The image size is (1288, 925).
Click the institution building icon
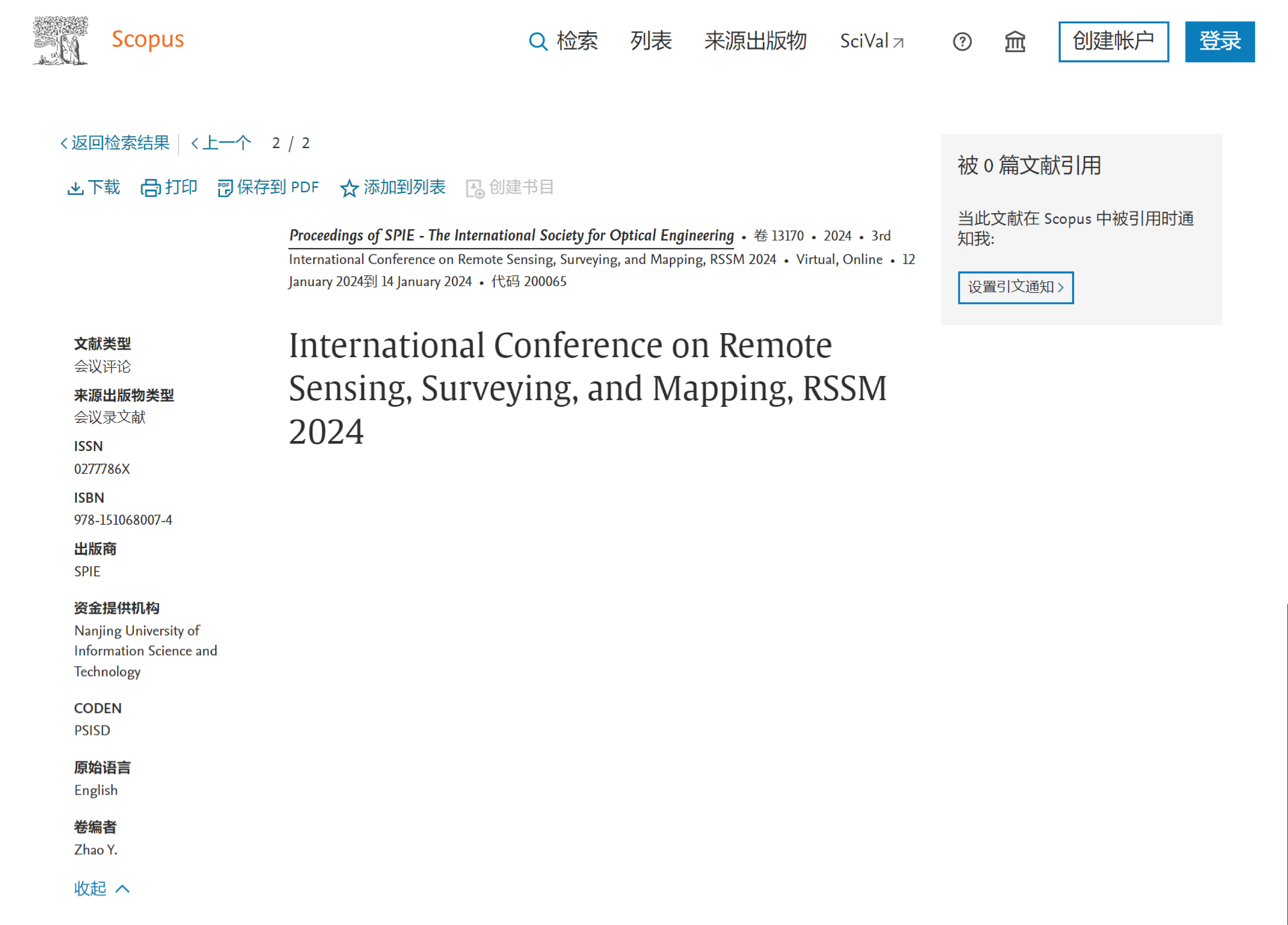(1015, 42)
